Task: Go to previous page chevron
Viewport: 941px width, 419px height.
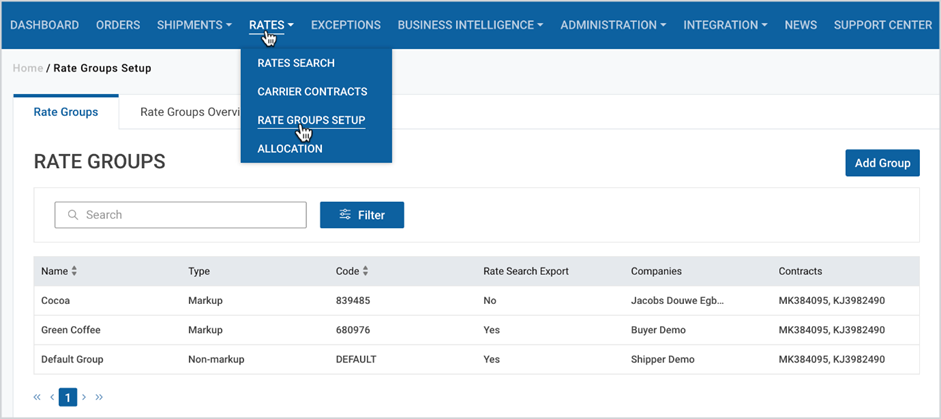Action: [x=52, y=397]
